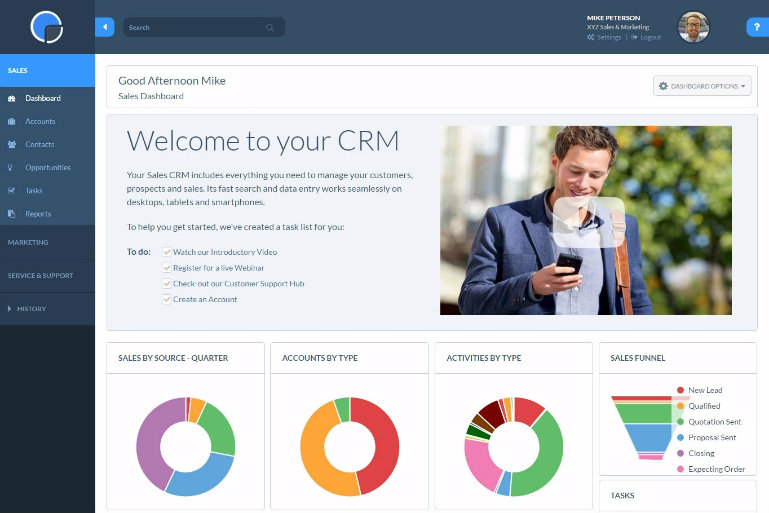The height and width of the screenshot is (513, 769).
Task: Open the Settings link under user name
Action: tap(608, 37)
